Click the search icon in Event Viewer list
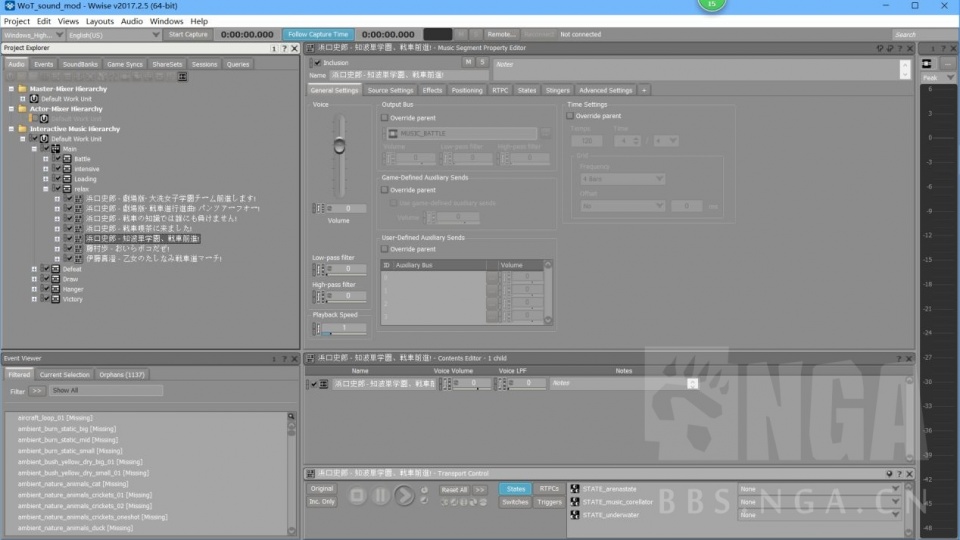 pos(291,416)
